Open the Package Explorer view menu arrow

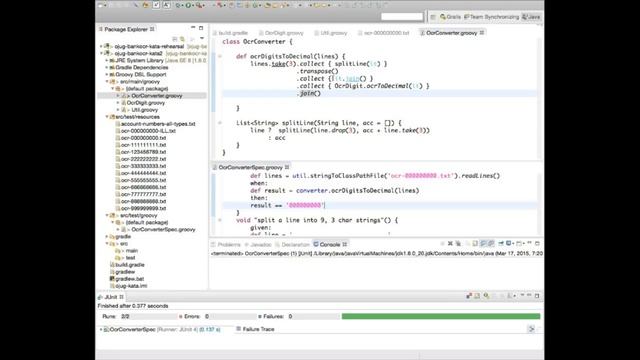[202, 39]
